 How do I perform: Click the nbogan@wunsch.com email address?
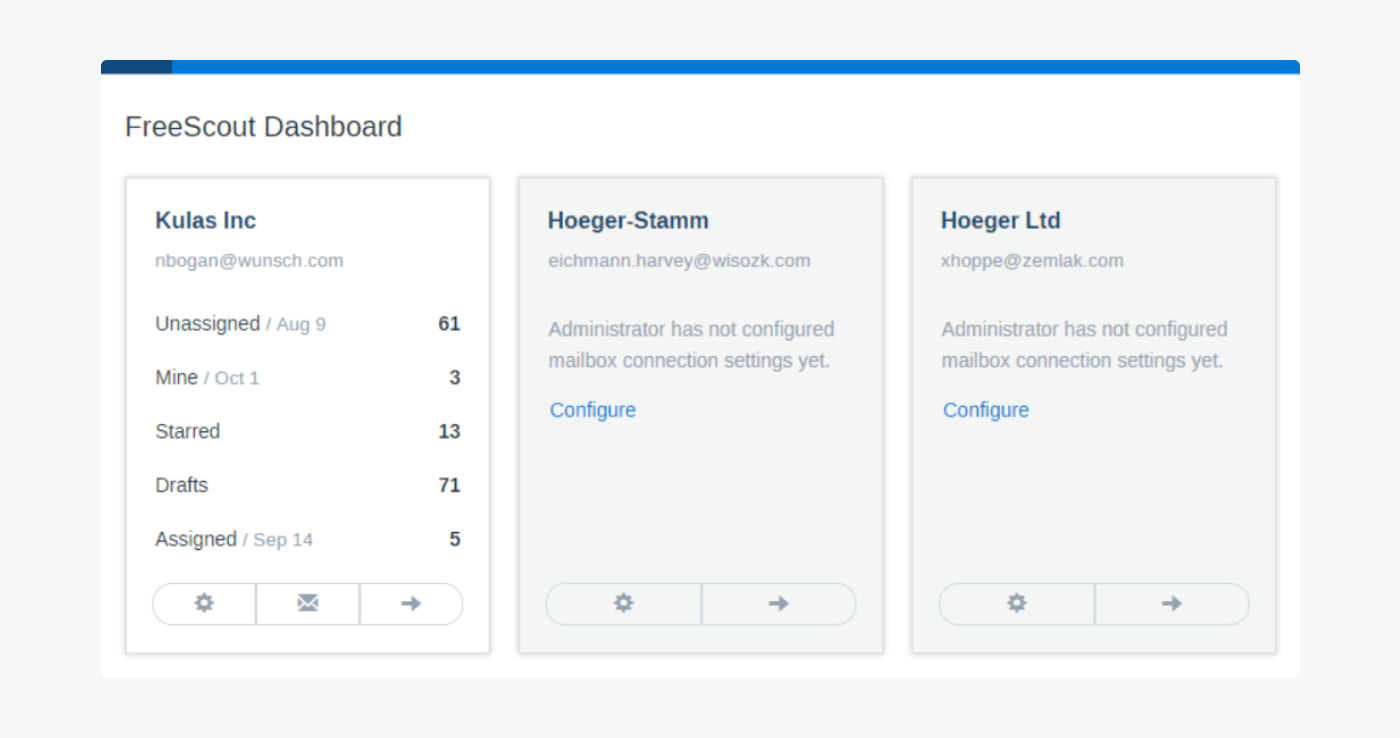click(249, 261)
